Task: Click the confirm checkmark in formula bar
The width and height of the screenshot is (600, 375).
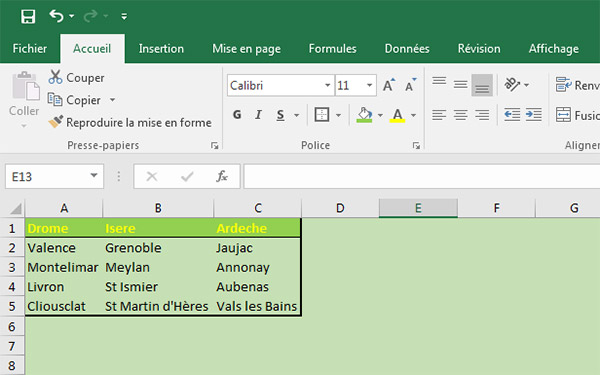Action: [x=187, y=176]
